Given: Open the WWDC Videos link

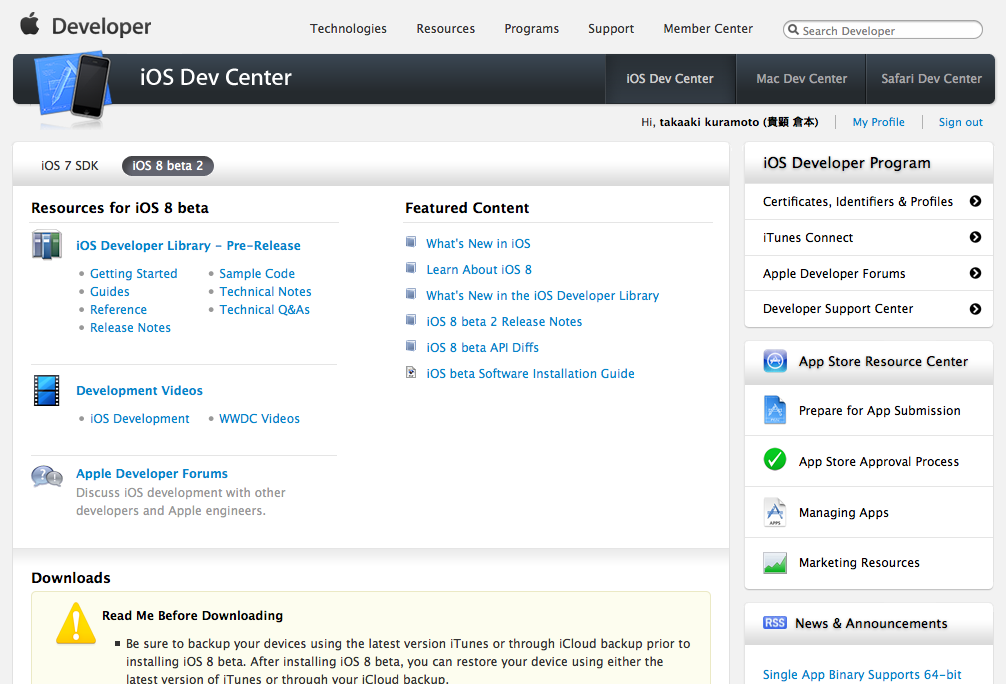Looking at the screenshot, I should (x=259, y=418).
